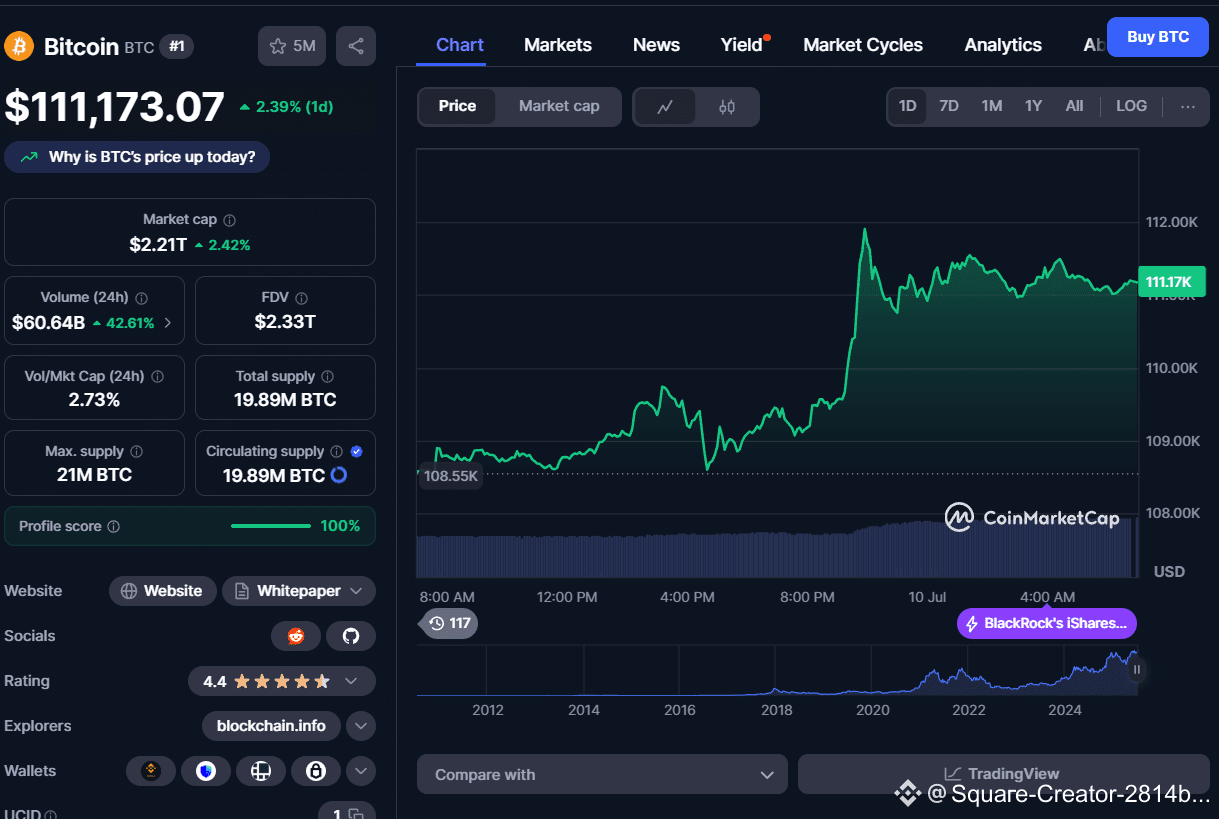Expand the Explorers chevron dropdown

pos(361,726)
